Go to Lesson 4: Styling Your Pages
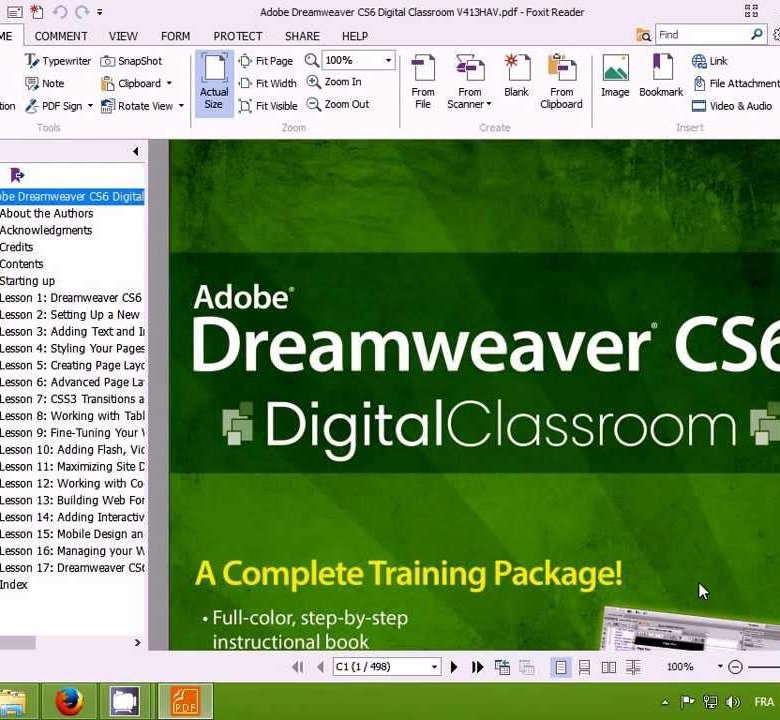This screenshot has width=780, height=720. click(72, 348)
